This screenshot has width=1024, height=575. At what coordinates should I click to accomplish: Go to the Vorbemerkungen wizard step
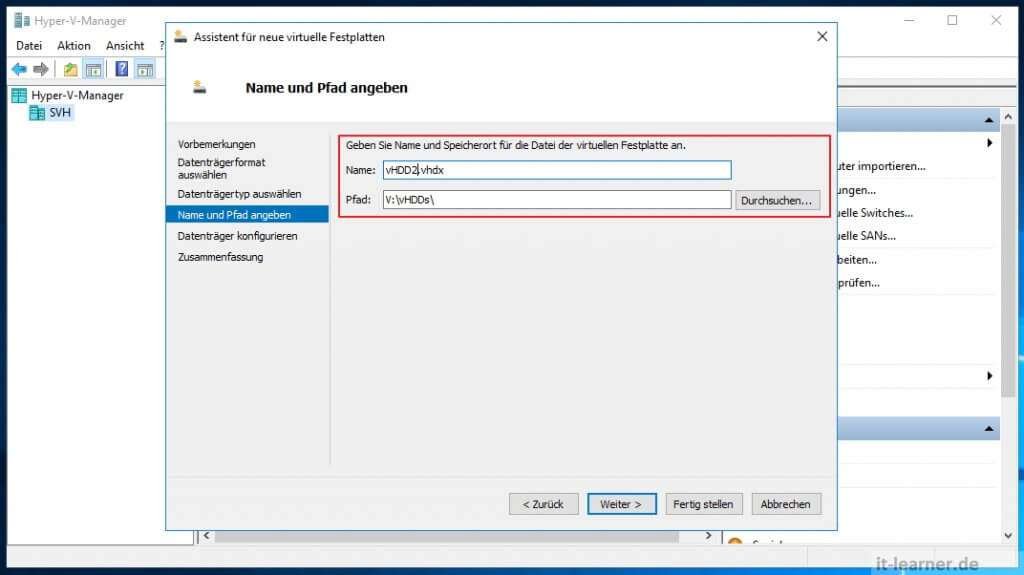pos(216,144)
